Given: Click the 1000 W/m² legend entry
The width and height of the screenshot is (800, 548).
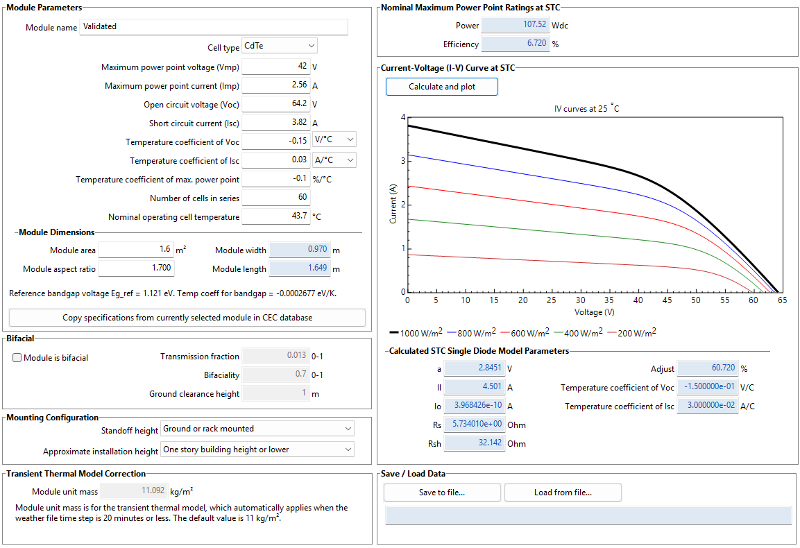Looking at the screenshot, I should point(419,332).
